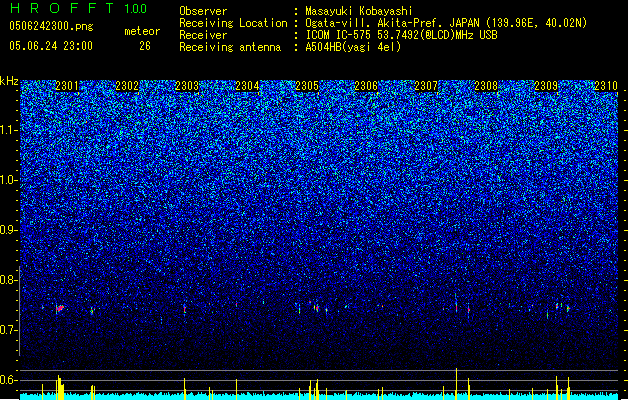The image size is (629, 400).
Task: Click the 2309 time marker
Action: tap(546, 86)
